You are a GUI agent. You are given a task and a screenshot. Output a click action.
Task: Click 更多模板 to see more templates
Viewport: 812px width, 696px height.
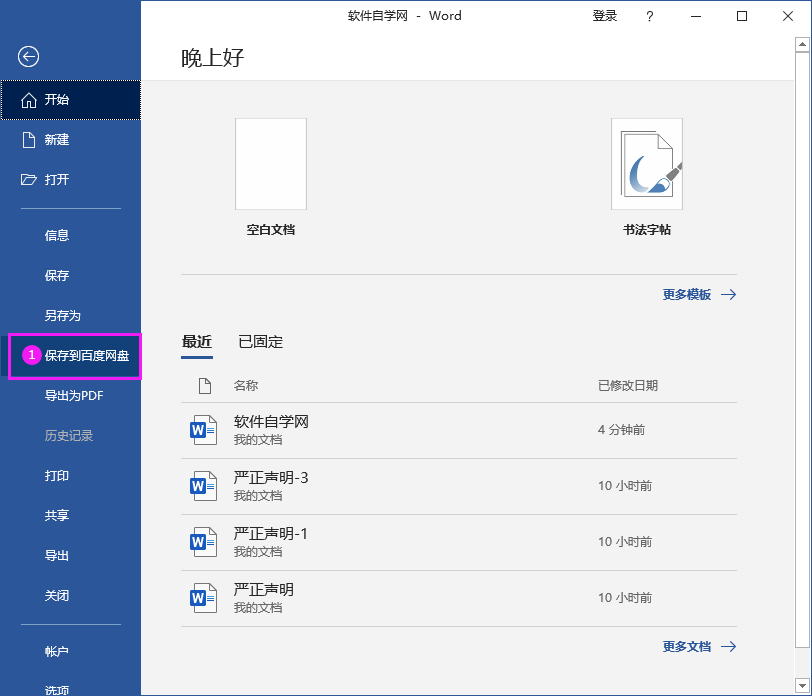[x=689, y=294]
